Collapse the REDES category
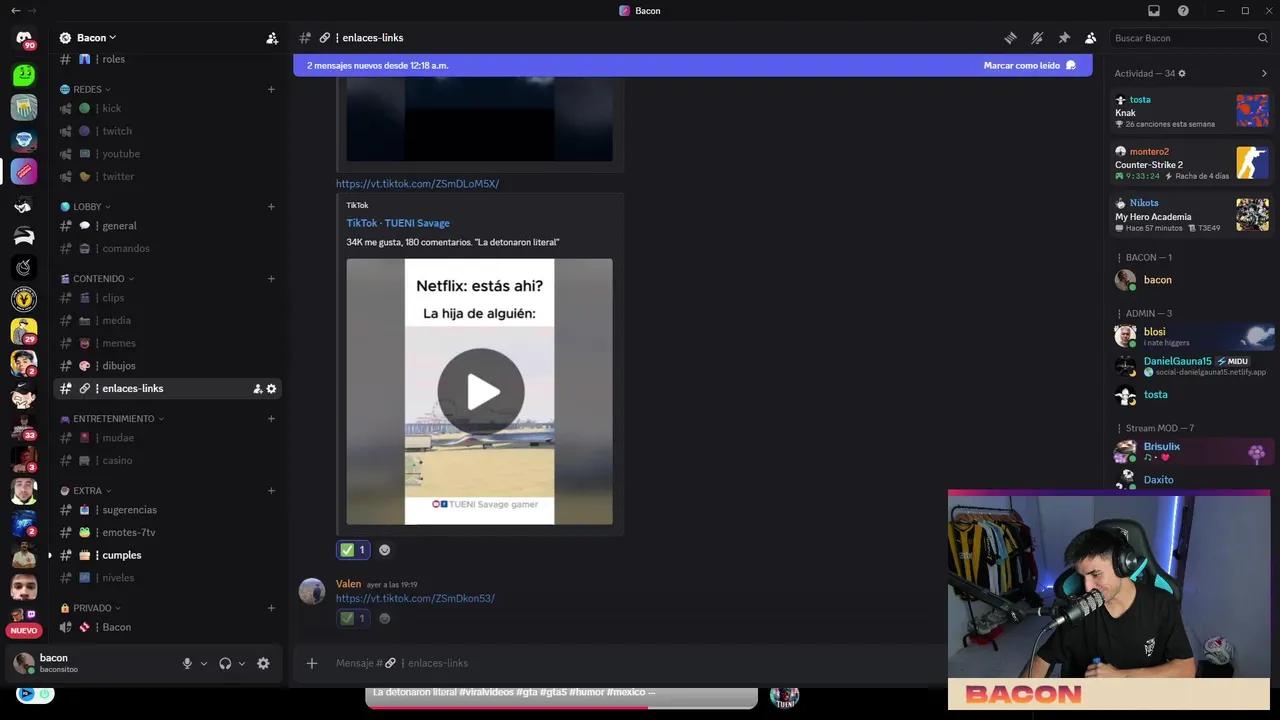This screenshot has width=1280, height=720. click(85, 89)
